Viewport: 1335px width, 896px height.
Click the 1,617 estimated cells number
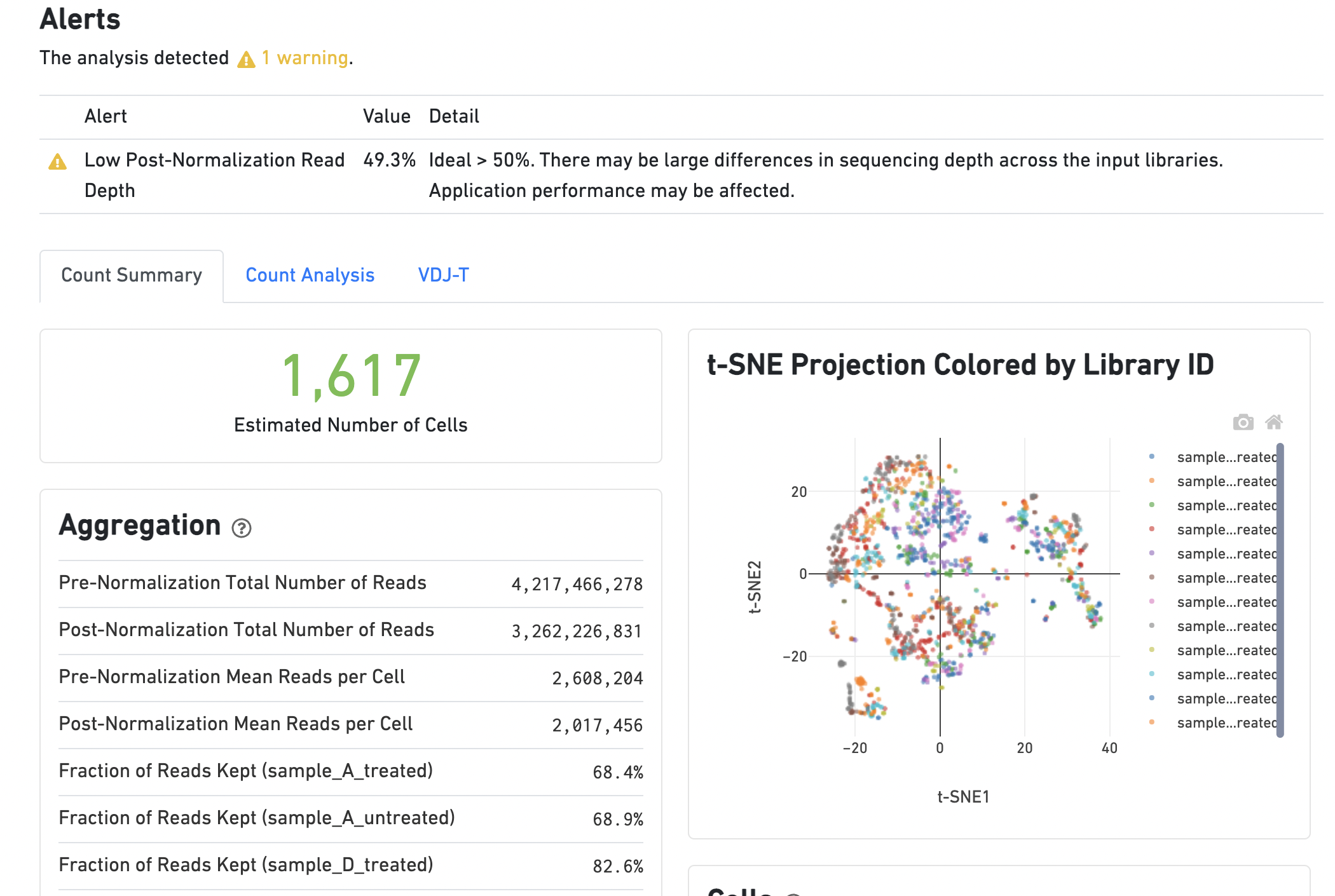(351, 376)
